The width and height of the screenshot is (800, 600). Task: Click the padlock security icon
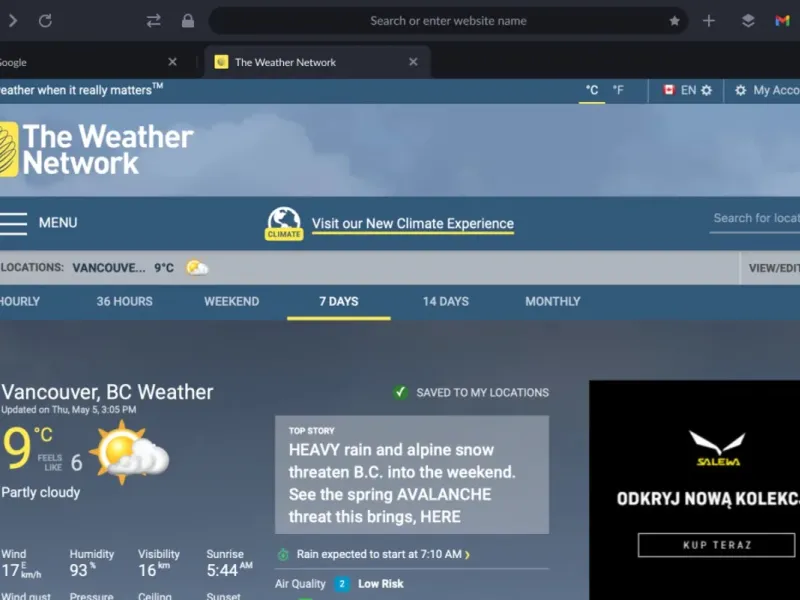coord(188,21)
